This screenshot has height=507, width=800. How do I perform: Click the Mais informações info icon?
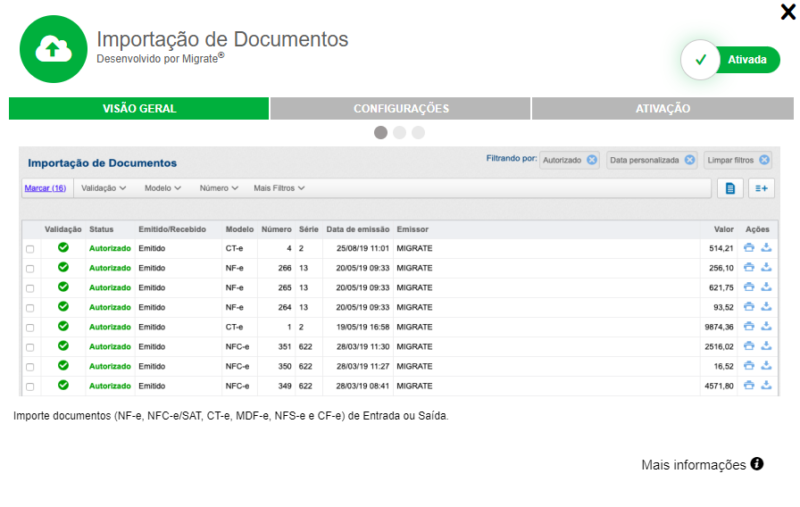coord(757,464)
